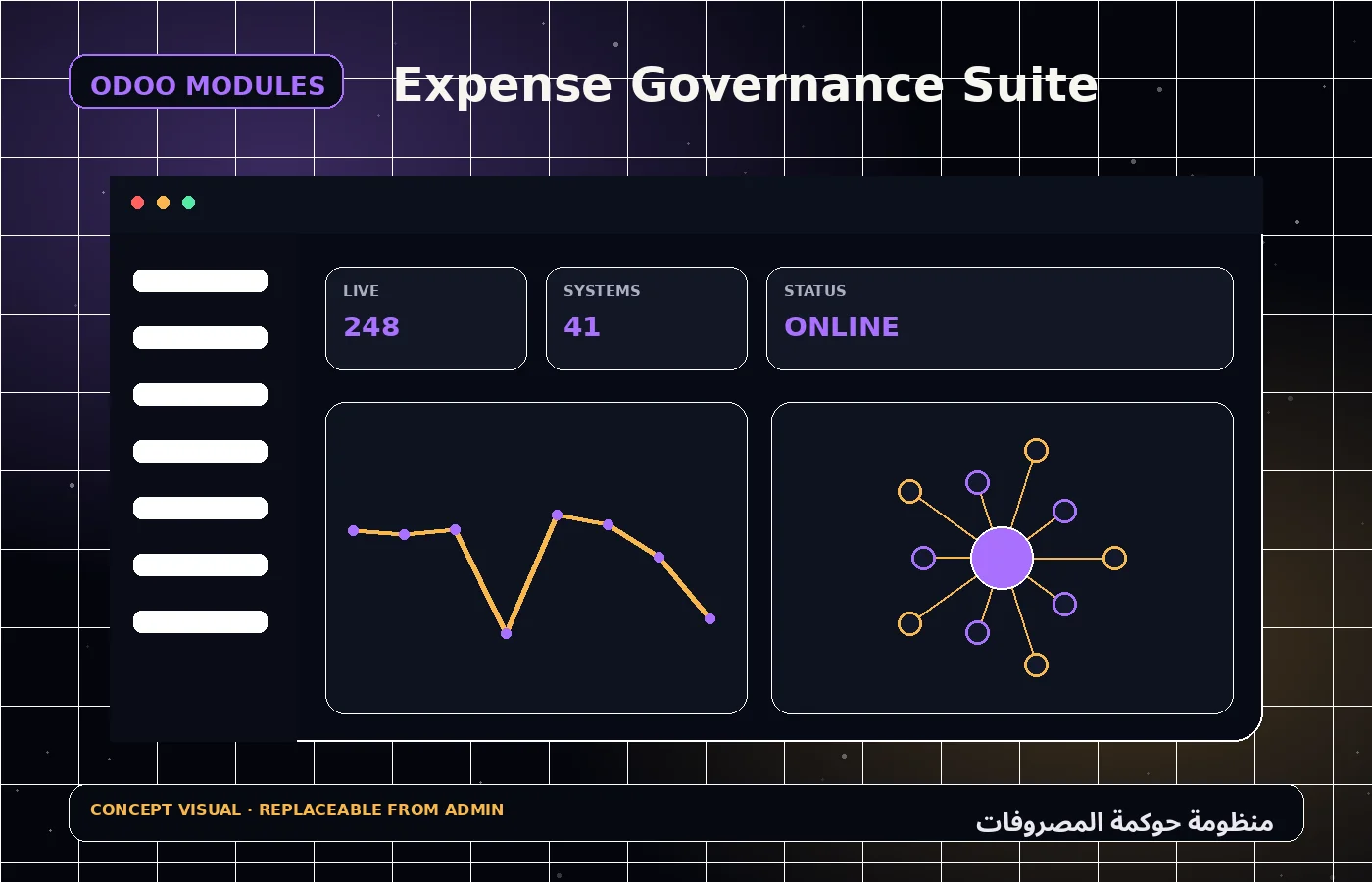Click the yellow window dot

tap(164, 203)
